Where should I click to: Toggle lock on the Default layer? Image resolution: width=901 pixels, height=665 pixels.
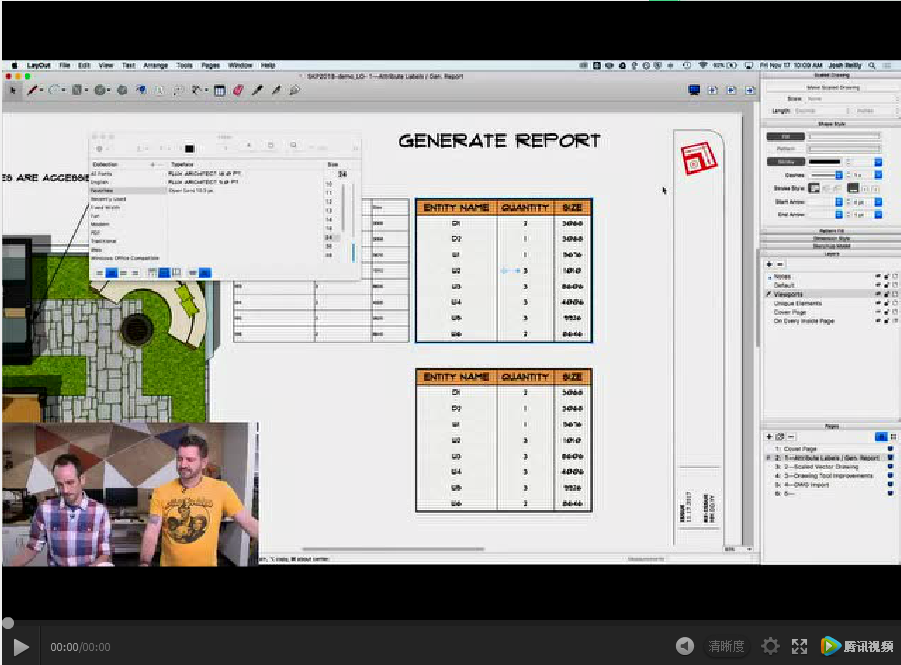[x=884, y=285]
